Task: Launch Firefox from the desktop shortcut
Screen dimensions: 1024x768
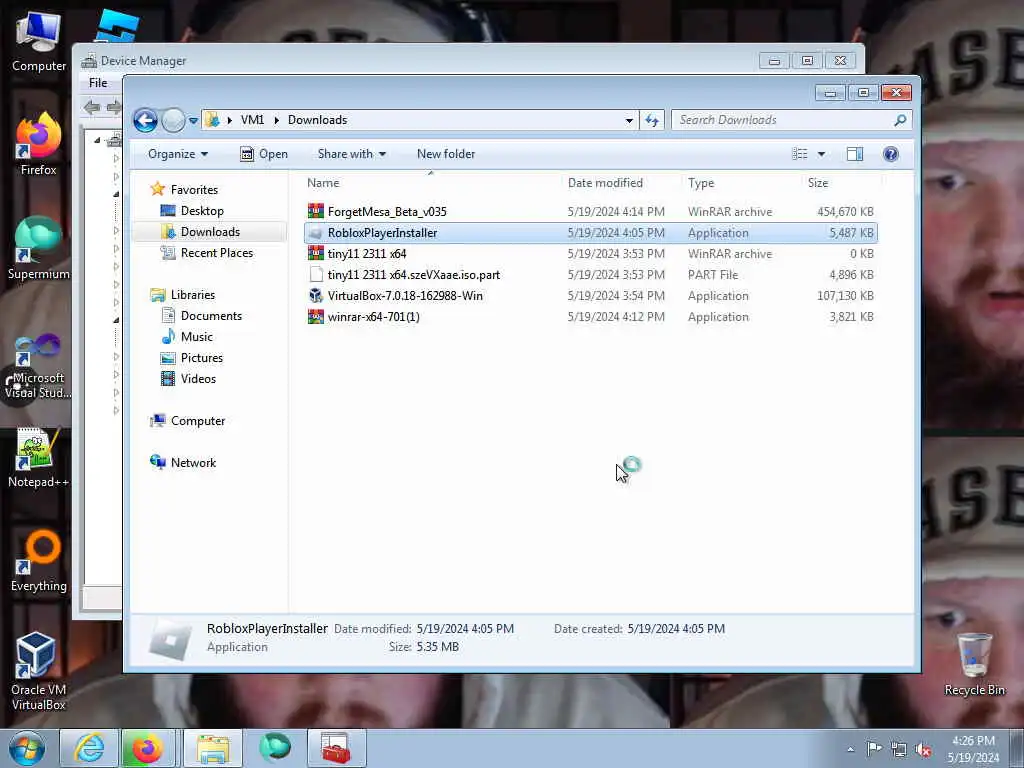Action: click(x=38, y=144)
